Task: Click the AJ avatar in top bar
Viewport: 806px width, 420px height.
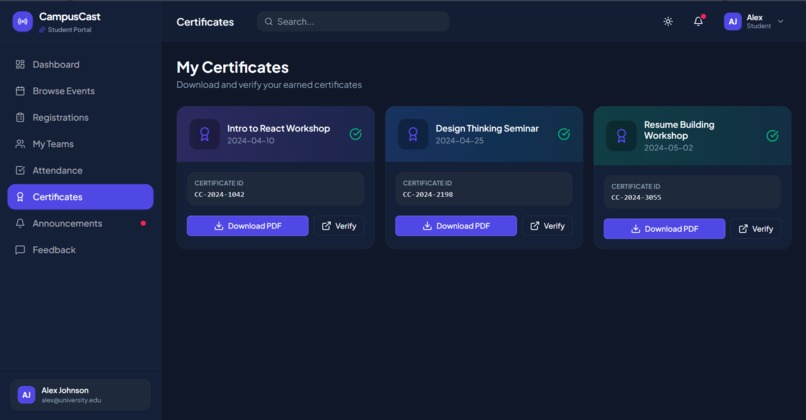Action: (x=732, y=22)
